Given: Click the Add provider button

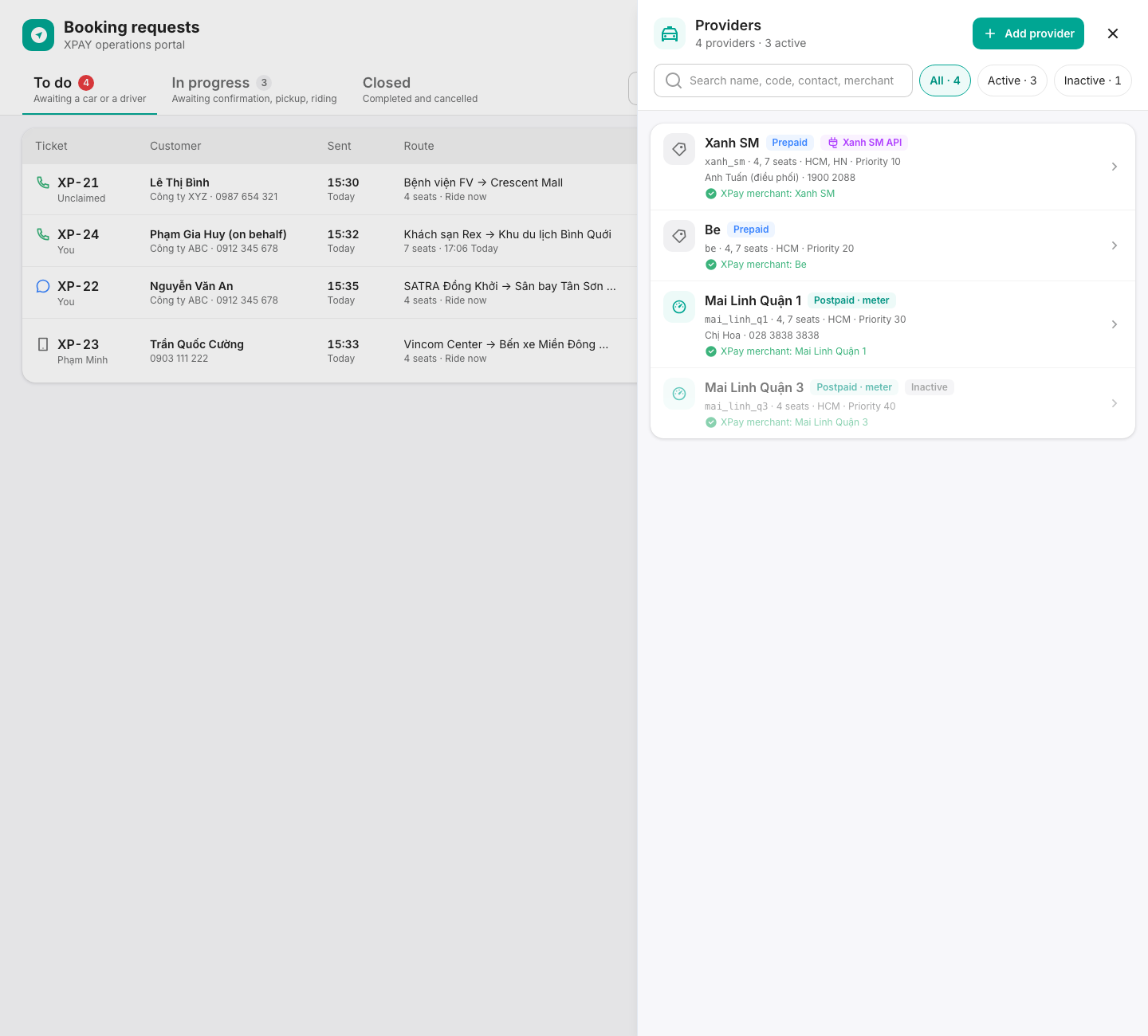Looking at the screenshot, I should (1028, 33).
